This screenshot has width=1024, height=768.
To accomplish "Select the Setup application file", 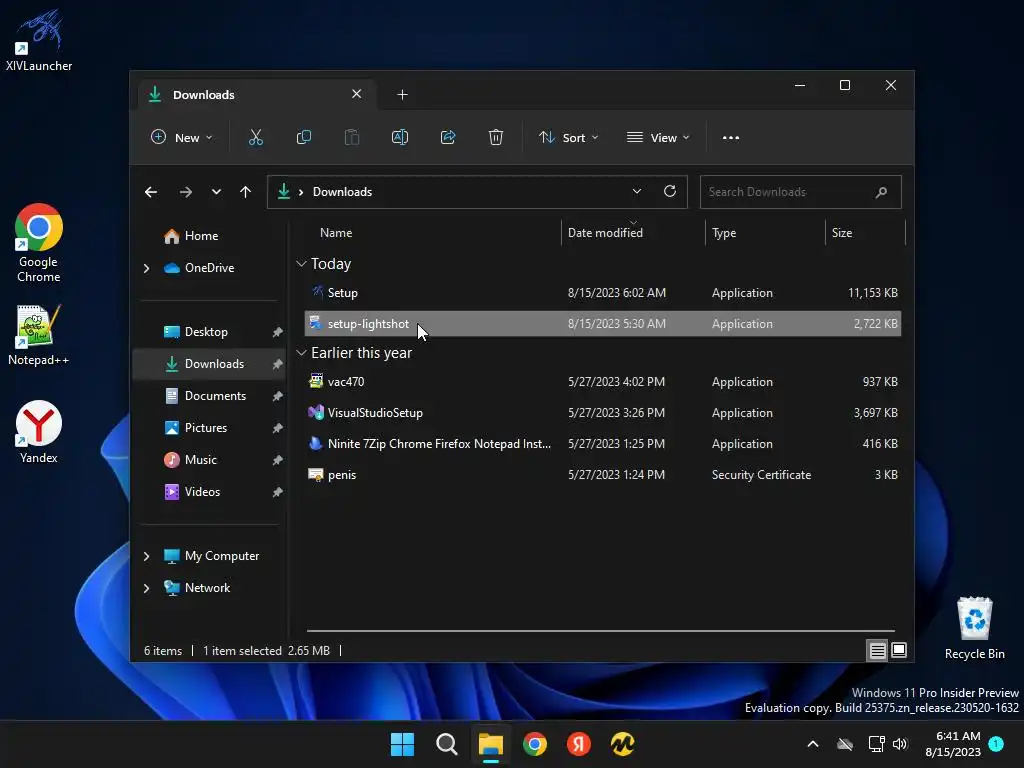I will tap(602, 293).
